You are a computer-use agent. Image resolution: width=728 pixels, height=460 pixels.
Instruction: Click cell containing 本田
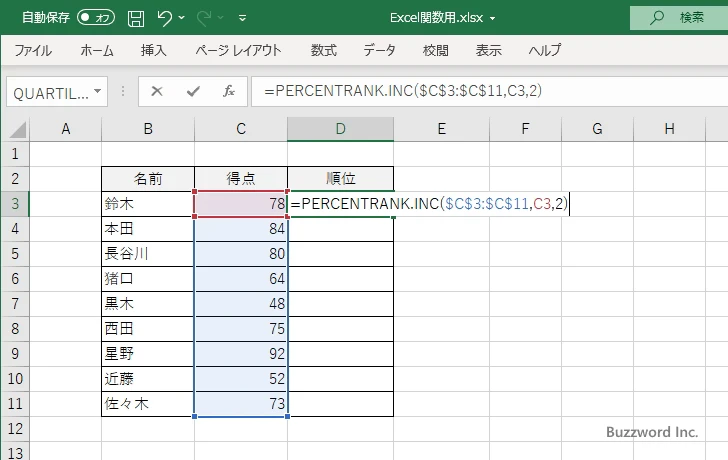tap(148, 229)
